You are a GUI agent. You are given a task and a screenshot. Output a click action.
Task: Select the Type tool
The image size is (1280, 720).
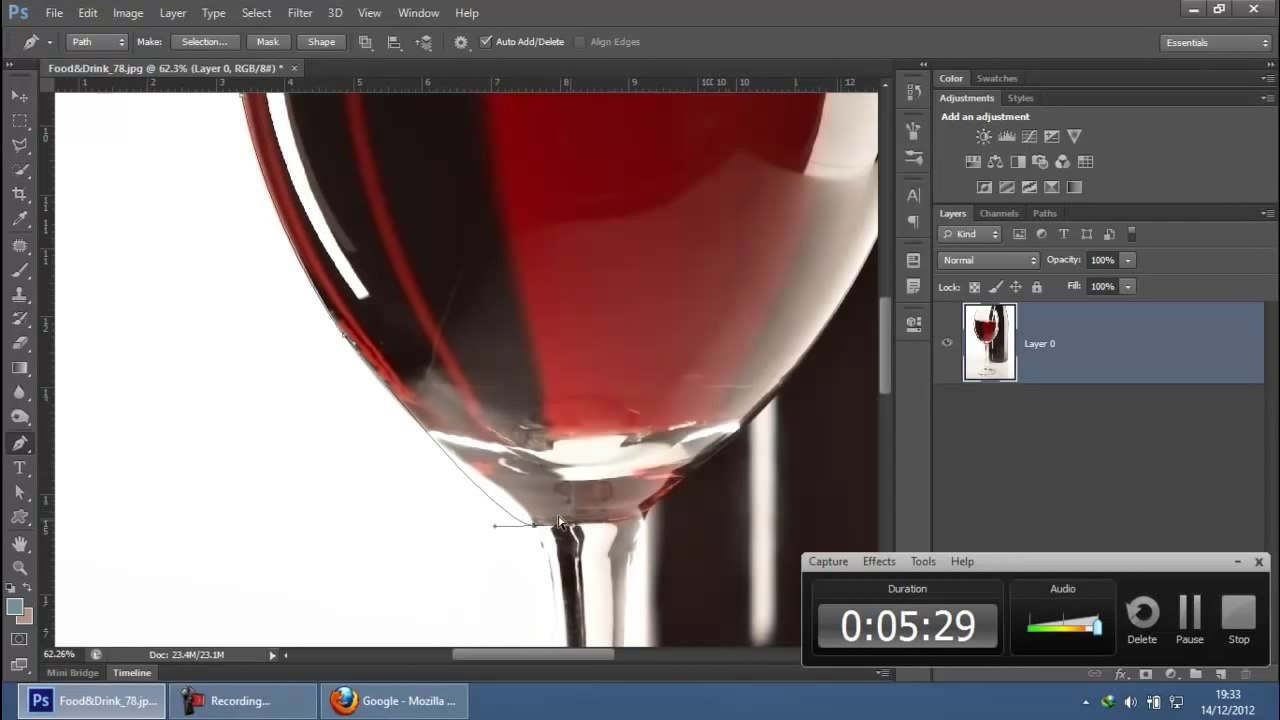(19, 468)
